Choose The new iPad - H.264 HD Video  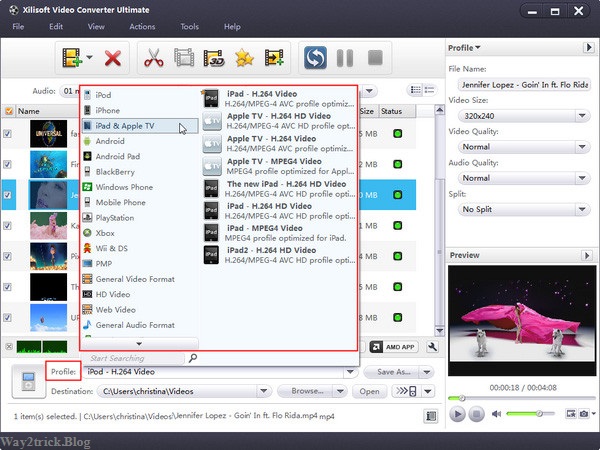[x=279, y=189]
